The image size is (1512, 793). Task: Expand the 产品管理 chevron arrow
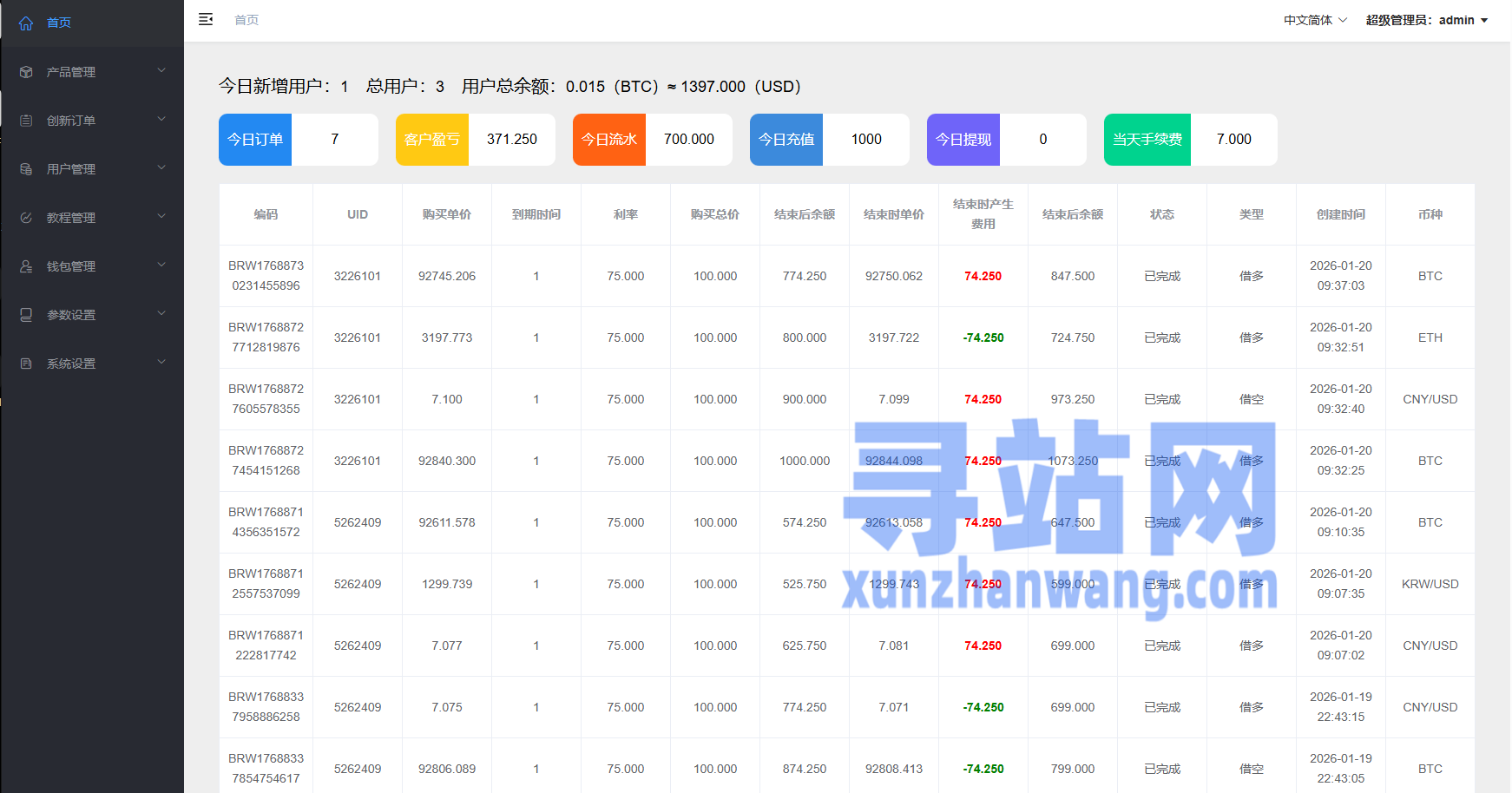(161, 70)
